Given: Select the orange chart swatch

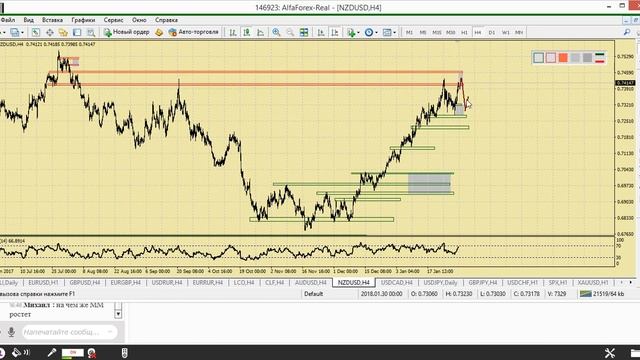Looking at the screenshot, I should (x=563, y=58).
